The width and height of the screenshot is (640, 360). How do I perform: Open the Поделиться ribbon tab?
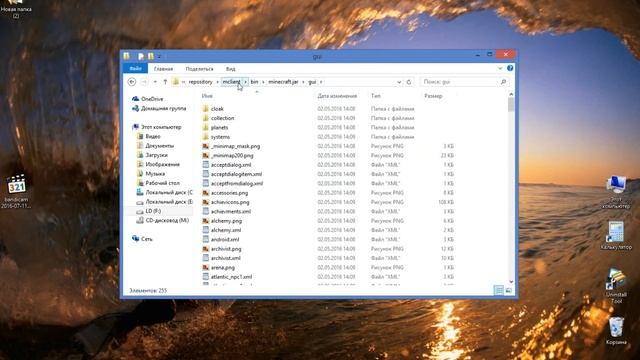(x=199, y=69)
